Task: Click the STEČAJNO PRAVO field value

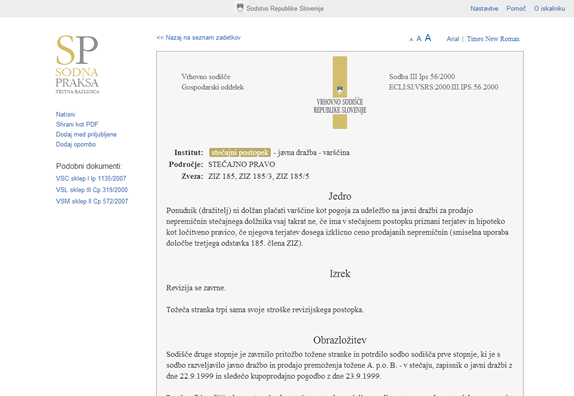Action: pyautogui.click(x=242, y=164)
